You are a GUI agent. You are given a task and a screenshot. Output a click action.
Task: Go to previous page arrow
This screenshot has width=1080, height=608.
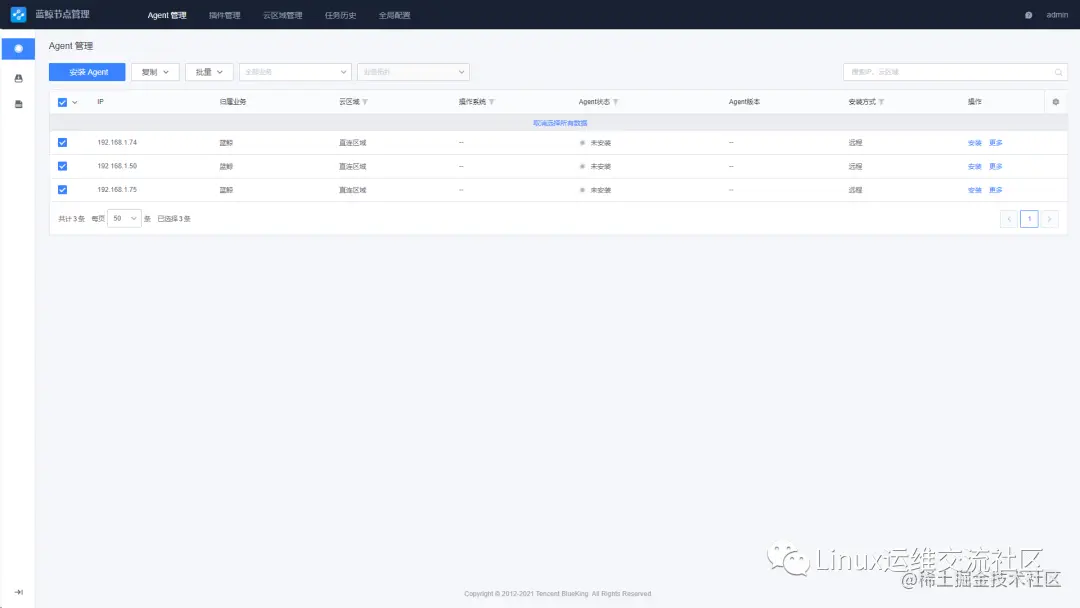click(1009, 219)
